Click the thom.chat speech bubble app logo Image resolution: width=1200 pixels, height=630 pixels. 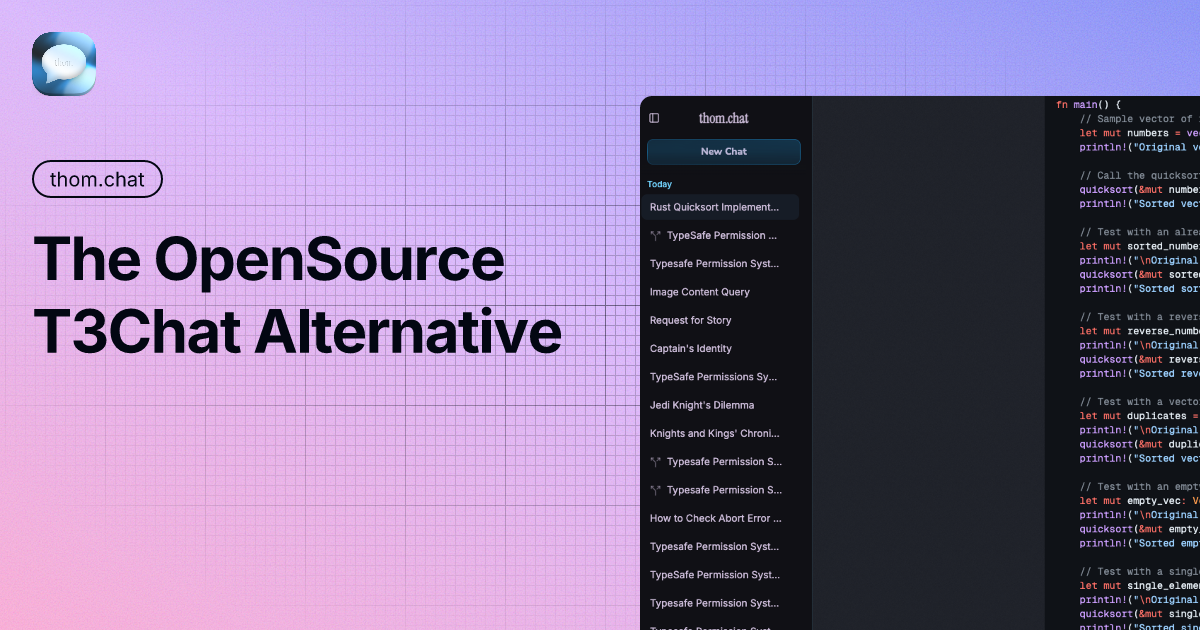64,64
